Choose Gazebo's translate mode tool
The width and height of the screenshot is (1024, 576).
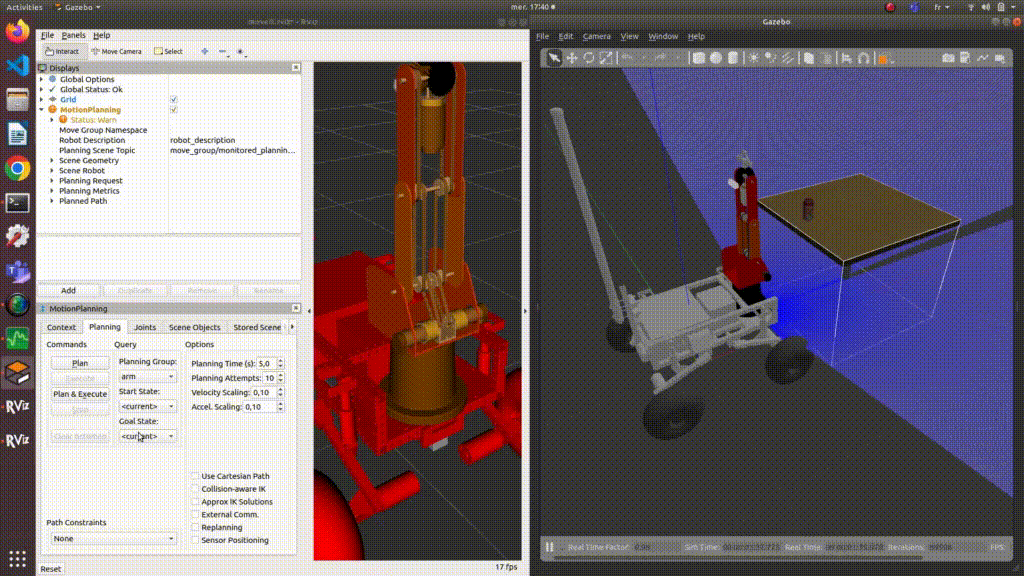point(571,58)
